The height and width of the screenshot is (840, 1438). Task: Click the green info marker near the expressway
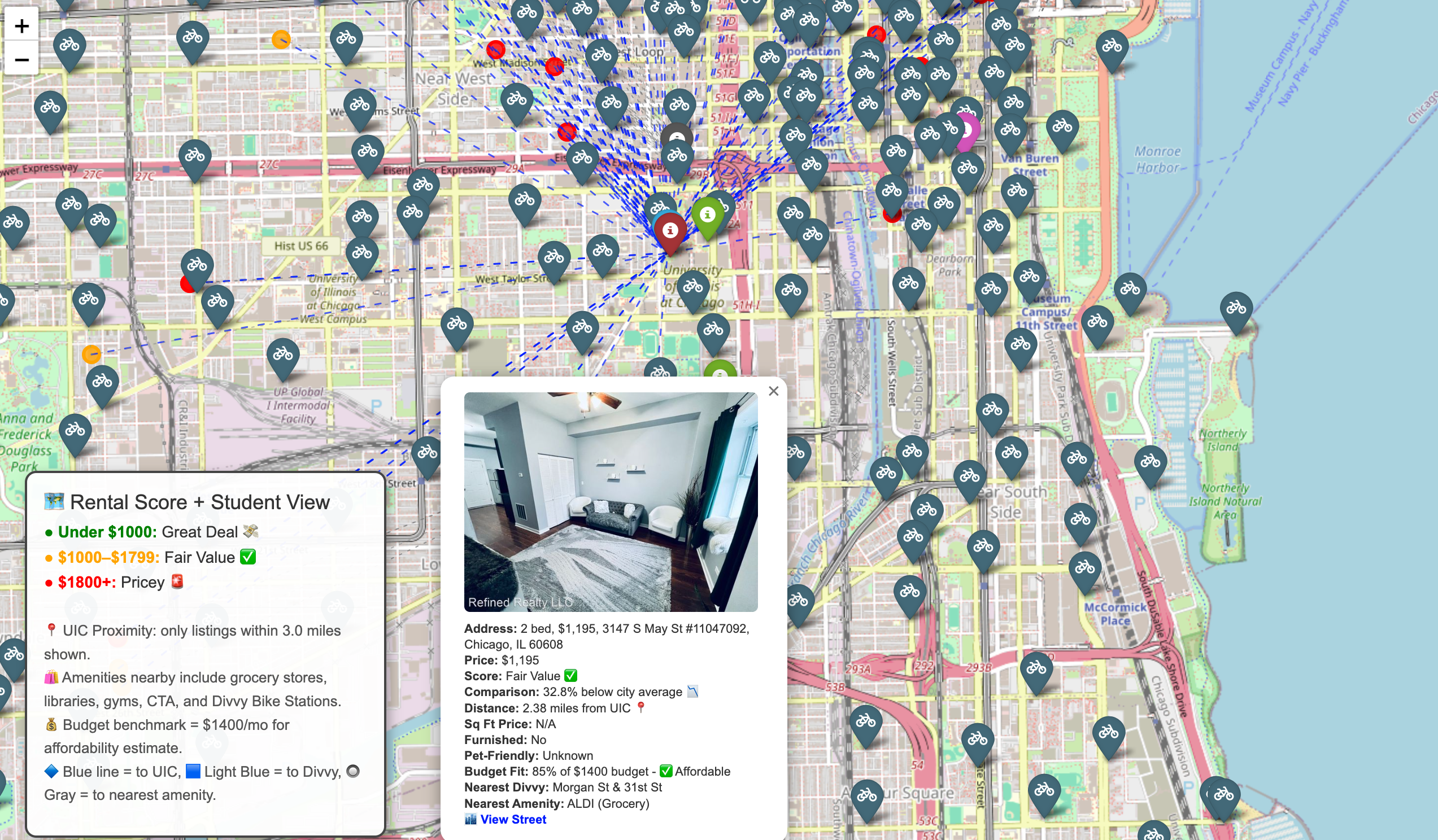point(708,215)
